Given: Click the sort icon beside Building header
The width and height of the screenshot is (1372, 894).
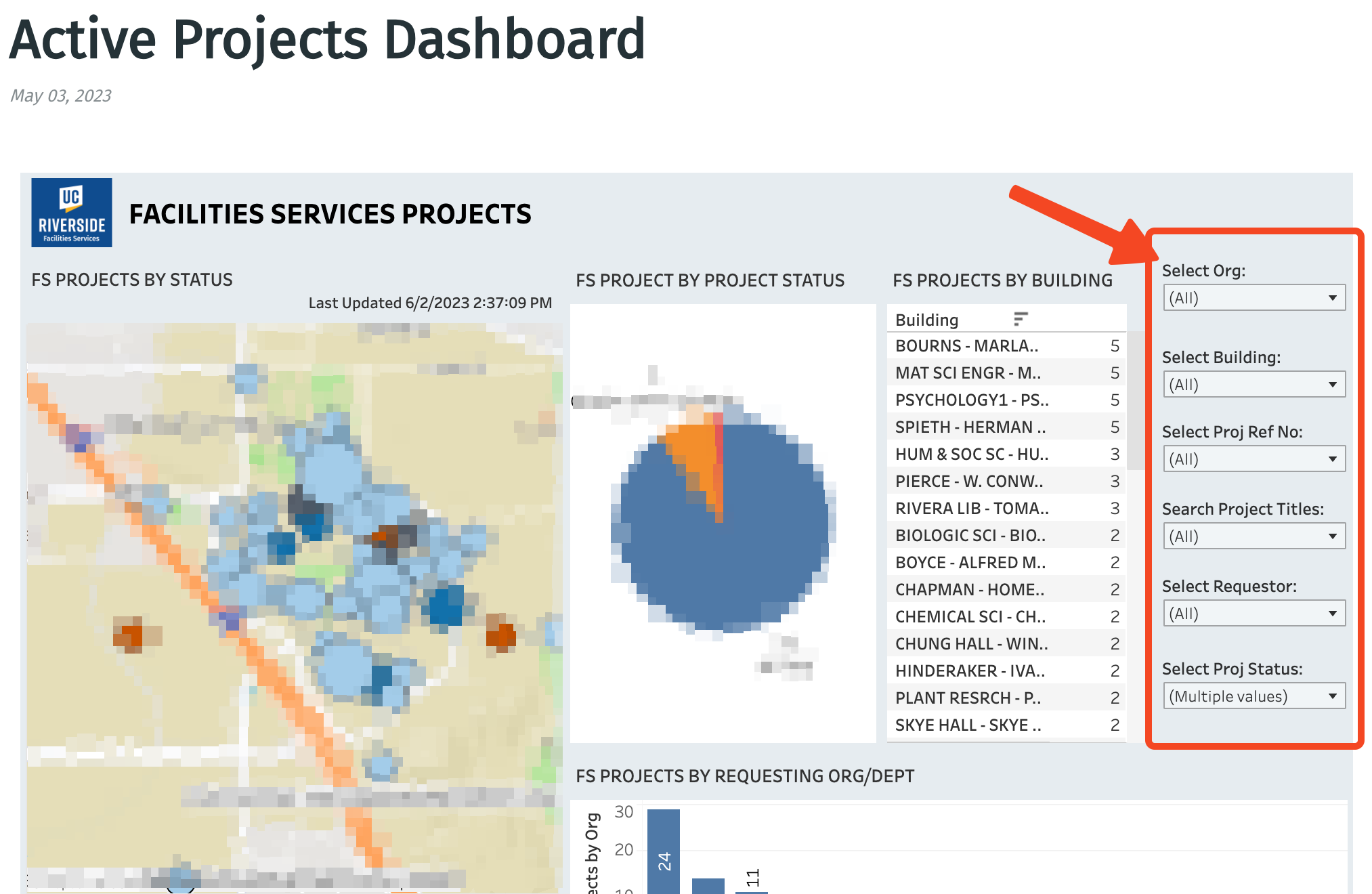Looking at the screenshot, I should (1020, 319).
